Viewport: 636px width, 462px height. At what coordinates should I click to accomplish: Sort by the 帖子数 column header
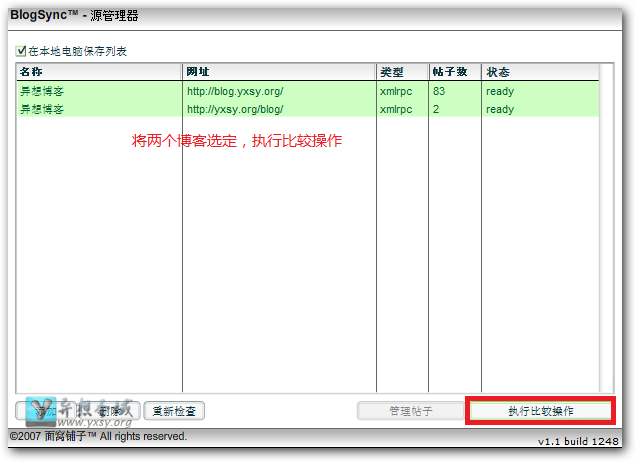click(454, 72)
